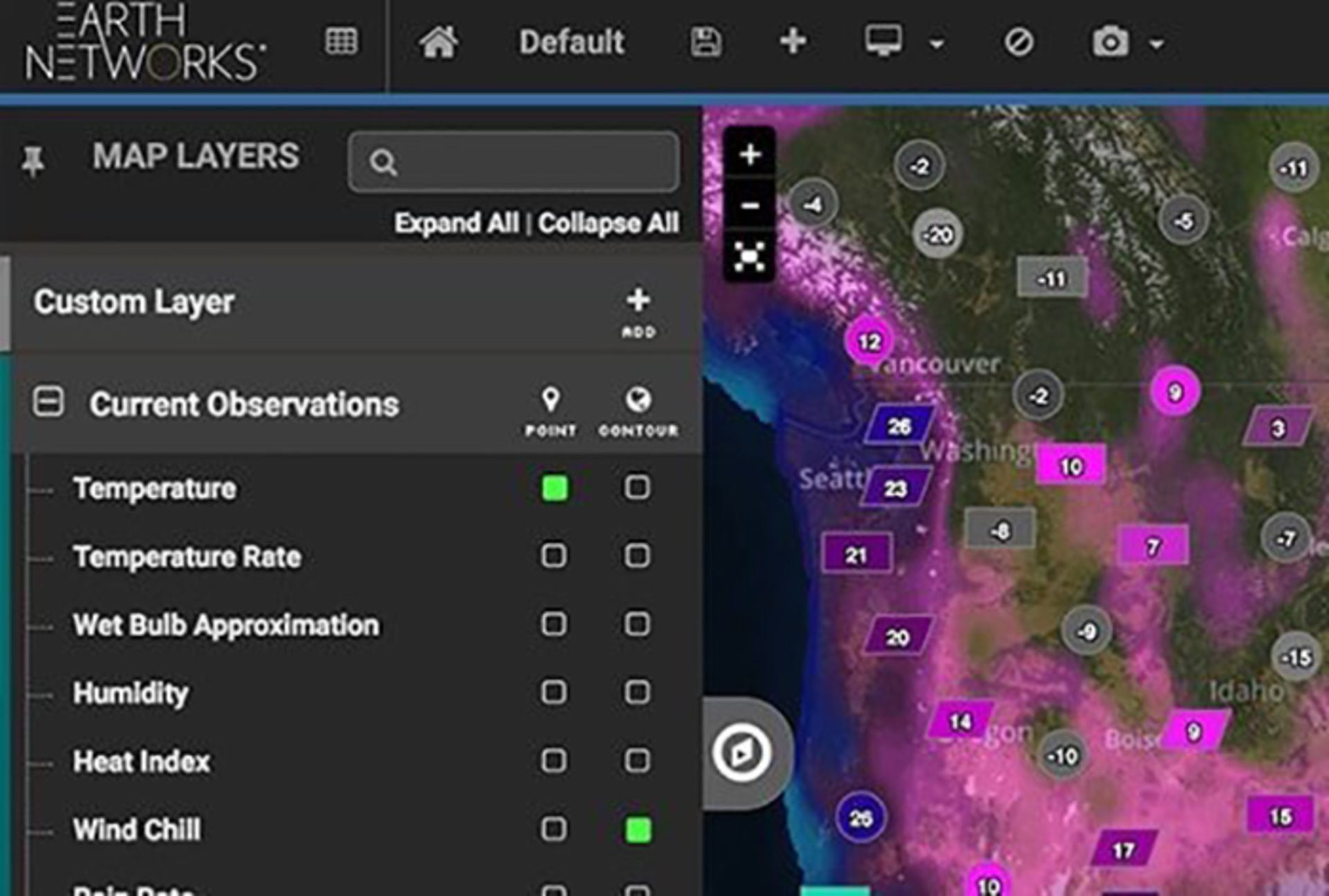Click the map fullscreen extent icon
The width and height of the screenshot is (1329, 896).
[750, 257]
